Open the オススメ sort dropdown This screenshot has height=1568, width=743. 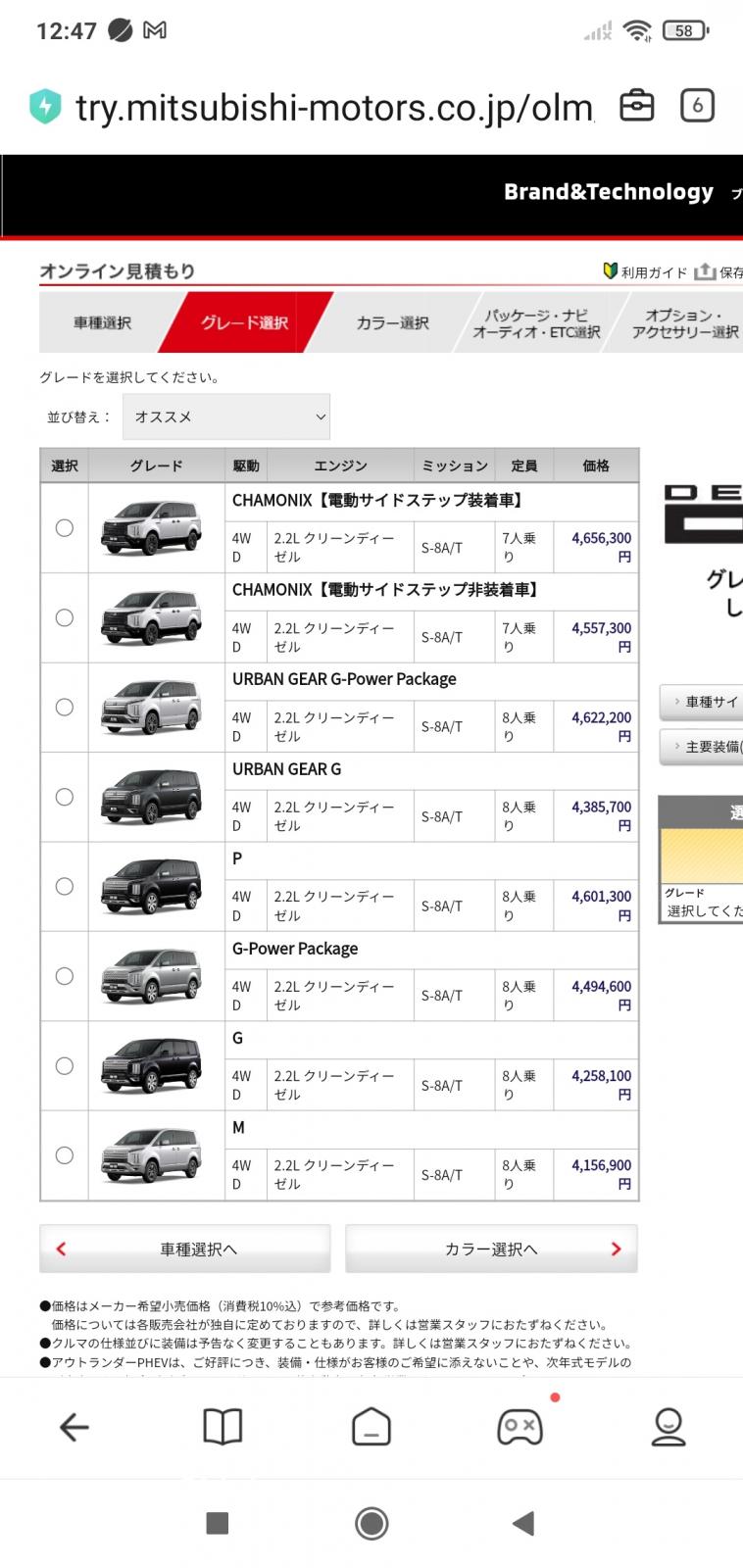pos(226,416)
